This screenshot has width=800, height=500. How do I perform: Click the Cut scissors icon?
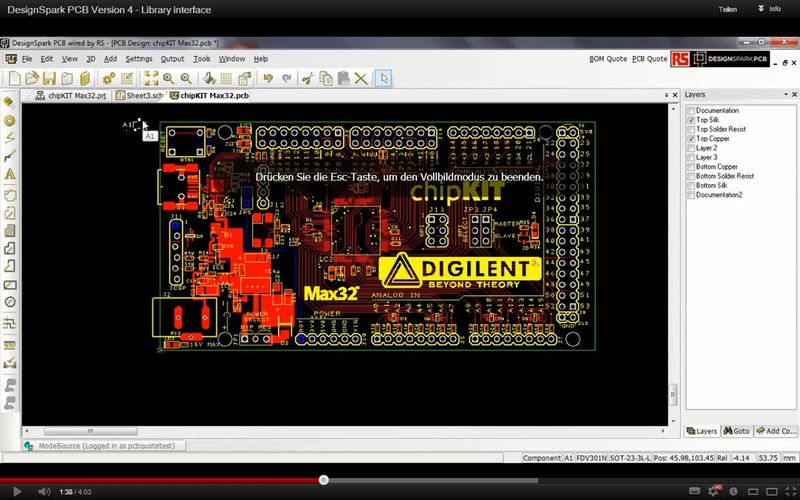point(309,78)
